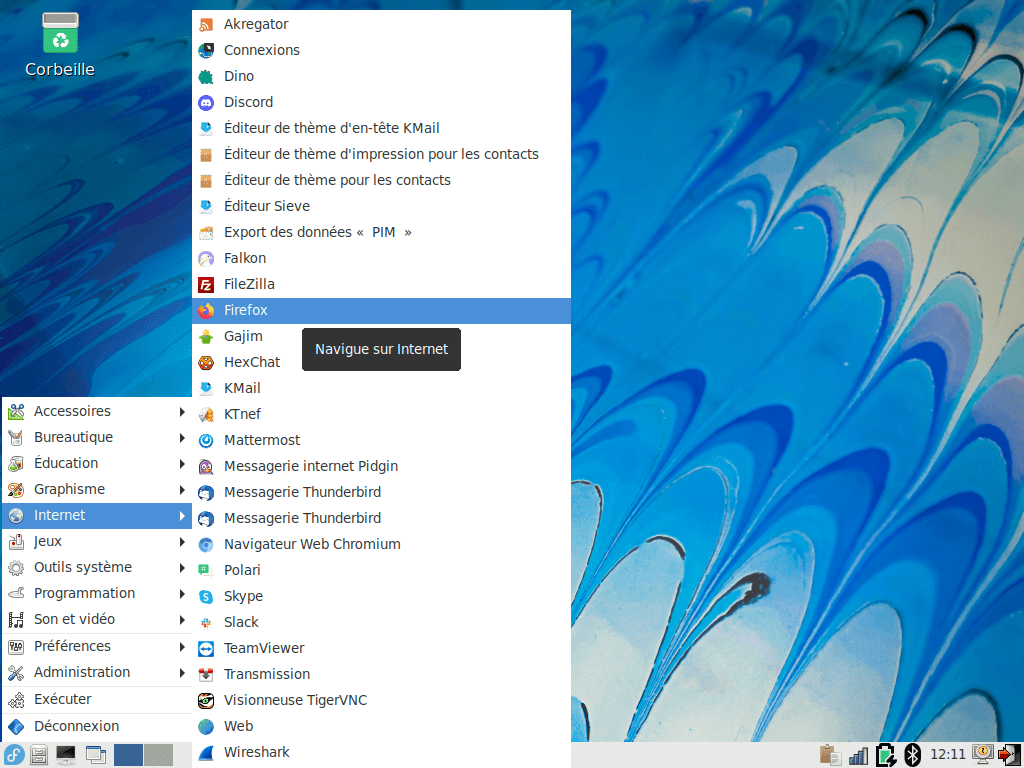Image resolution: width=1024 pixels, height=768 pixels.
Task: Launch Mattermost
Action: [x=381, y=441]
